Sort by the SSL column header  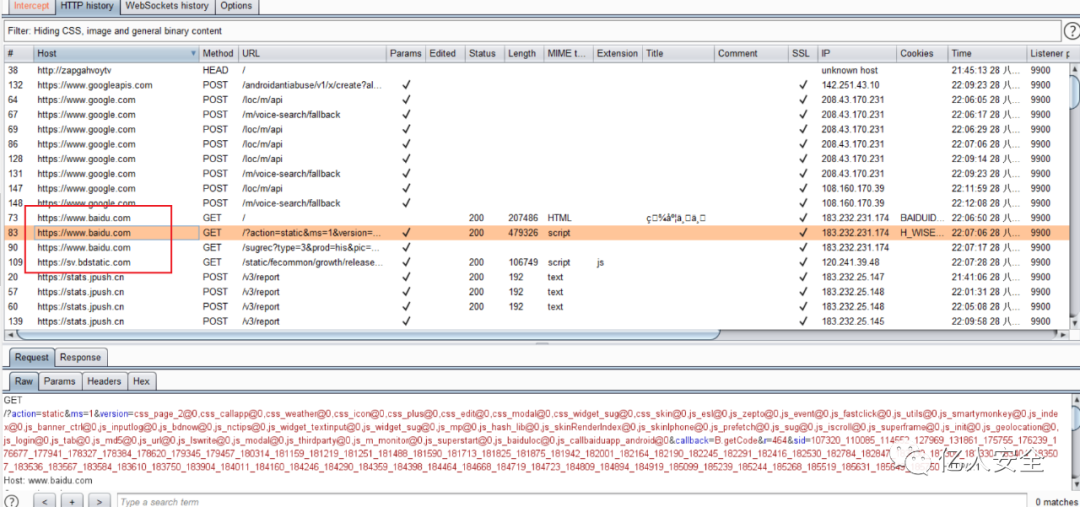802,53
